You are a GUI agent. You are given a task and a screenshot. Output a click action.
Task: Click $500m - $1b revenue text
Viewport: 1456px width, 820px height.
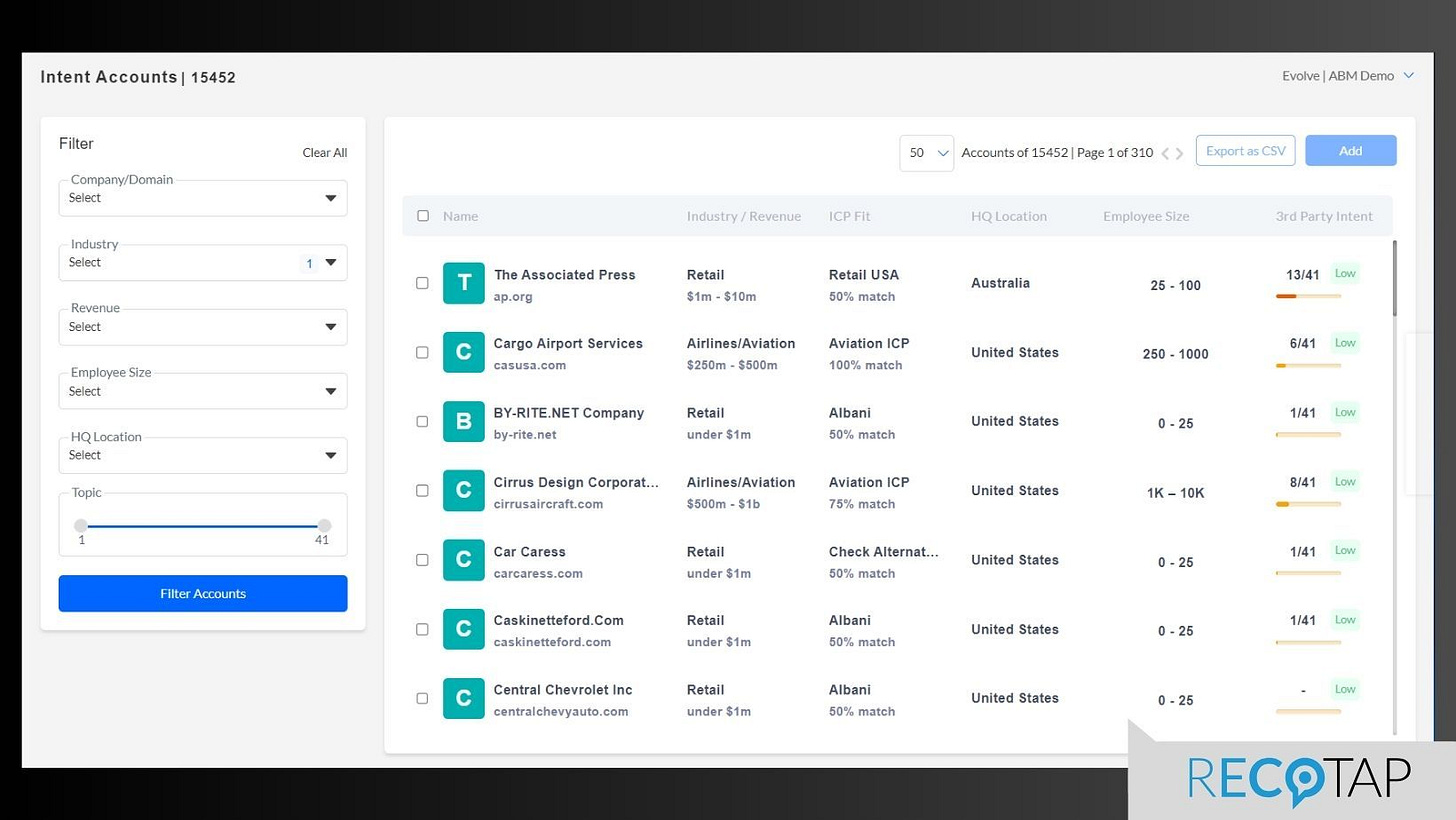tap(723, 504)
